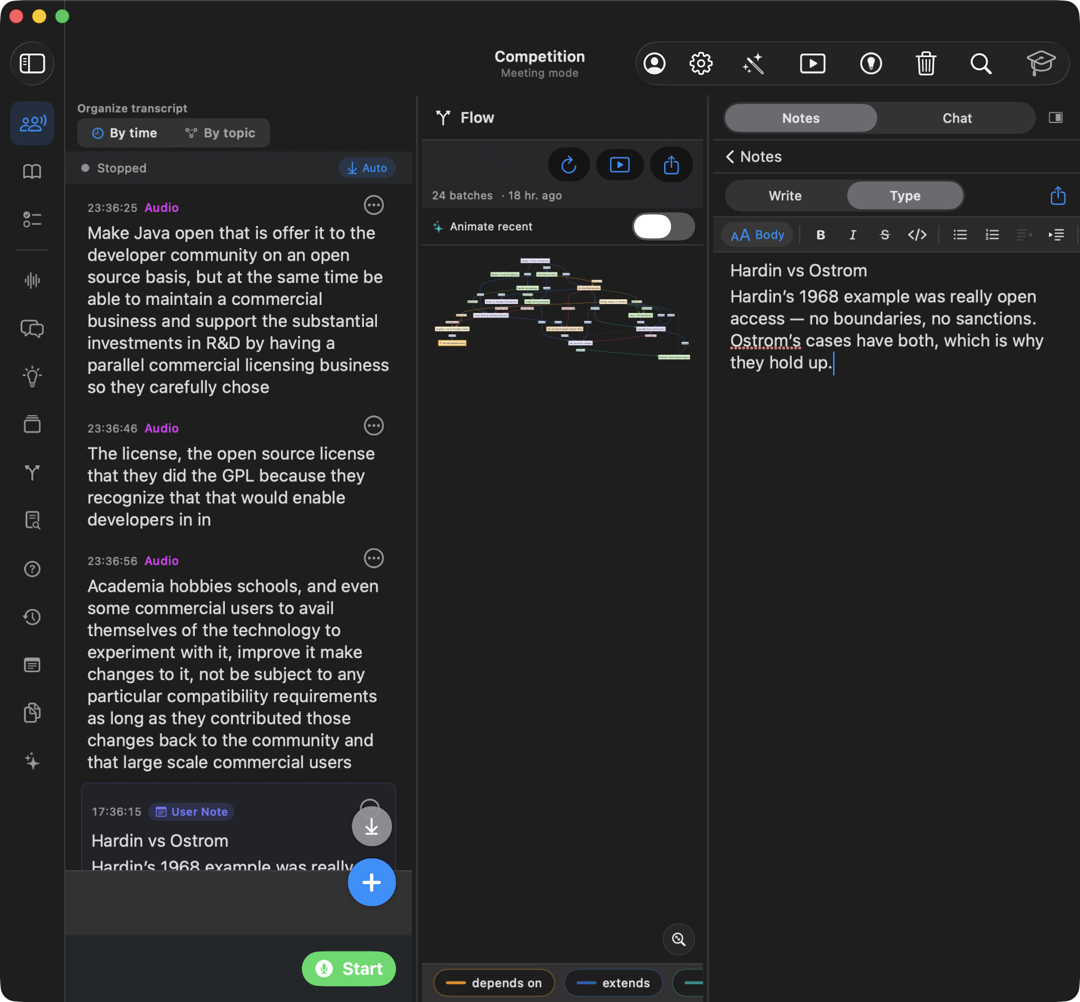Open the stacked cards sidebar icon
This screenshot has height=1002, width=1080.
(32, 424)
